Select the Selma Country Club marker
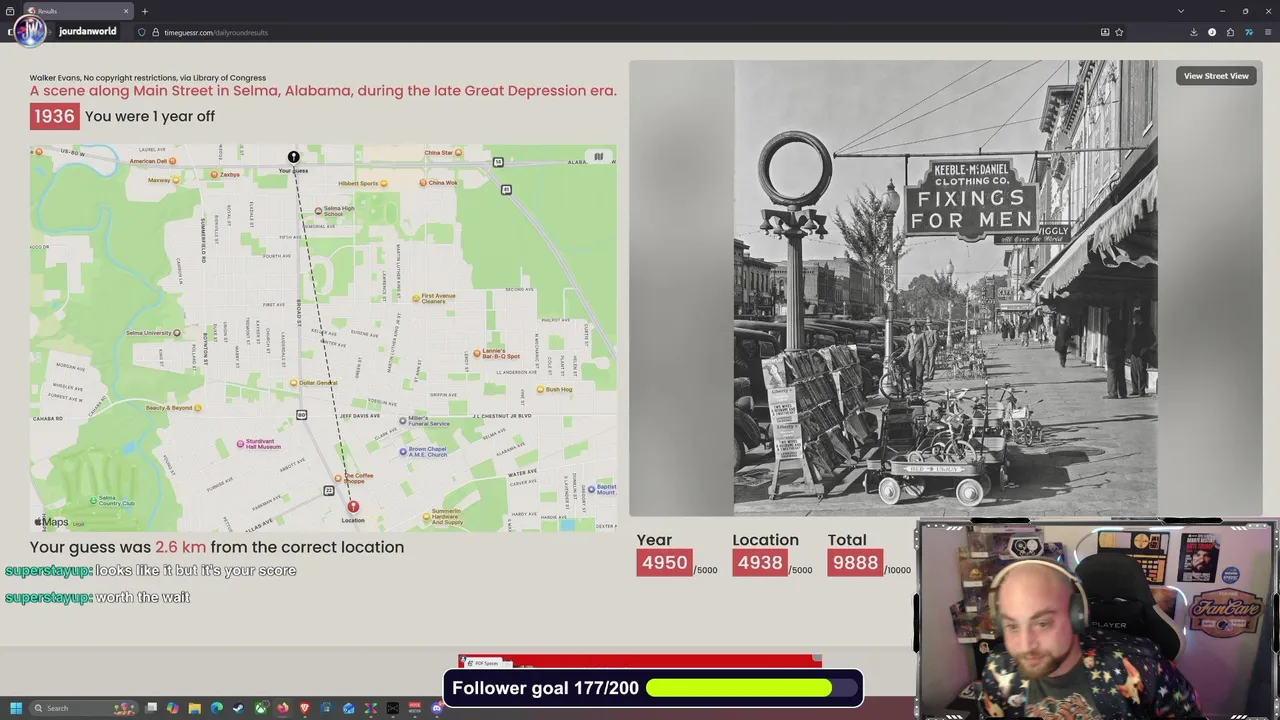The height and width of the screenshot is (720, 1280). point(94,500)
